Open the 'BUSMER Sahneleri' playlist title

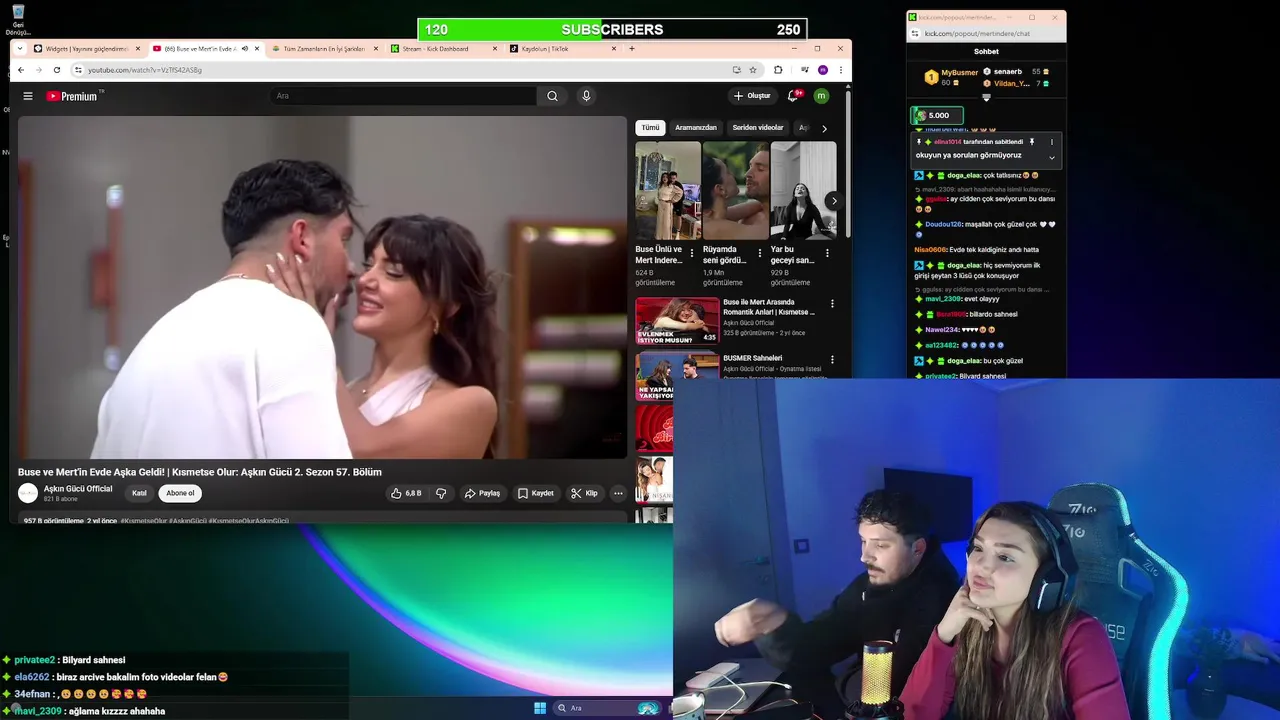(753, 358)
